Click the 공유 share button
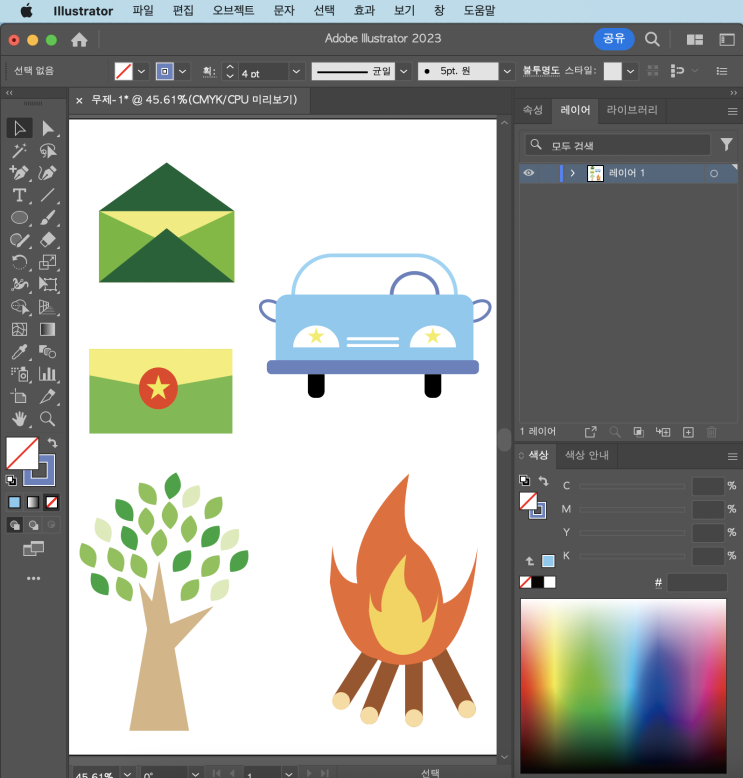This screenshot has width=743, height=778. 613,39
